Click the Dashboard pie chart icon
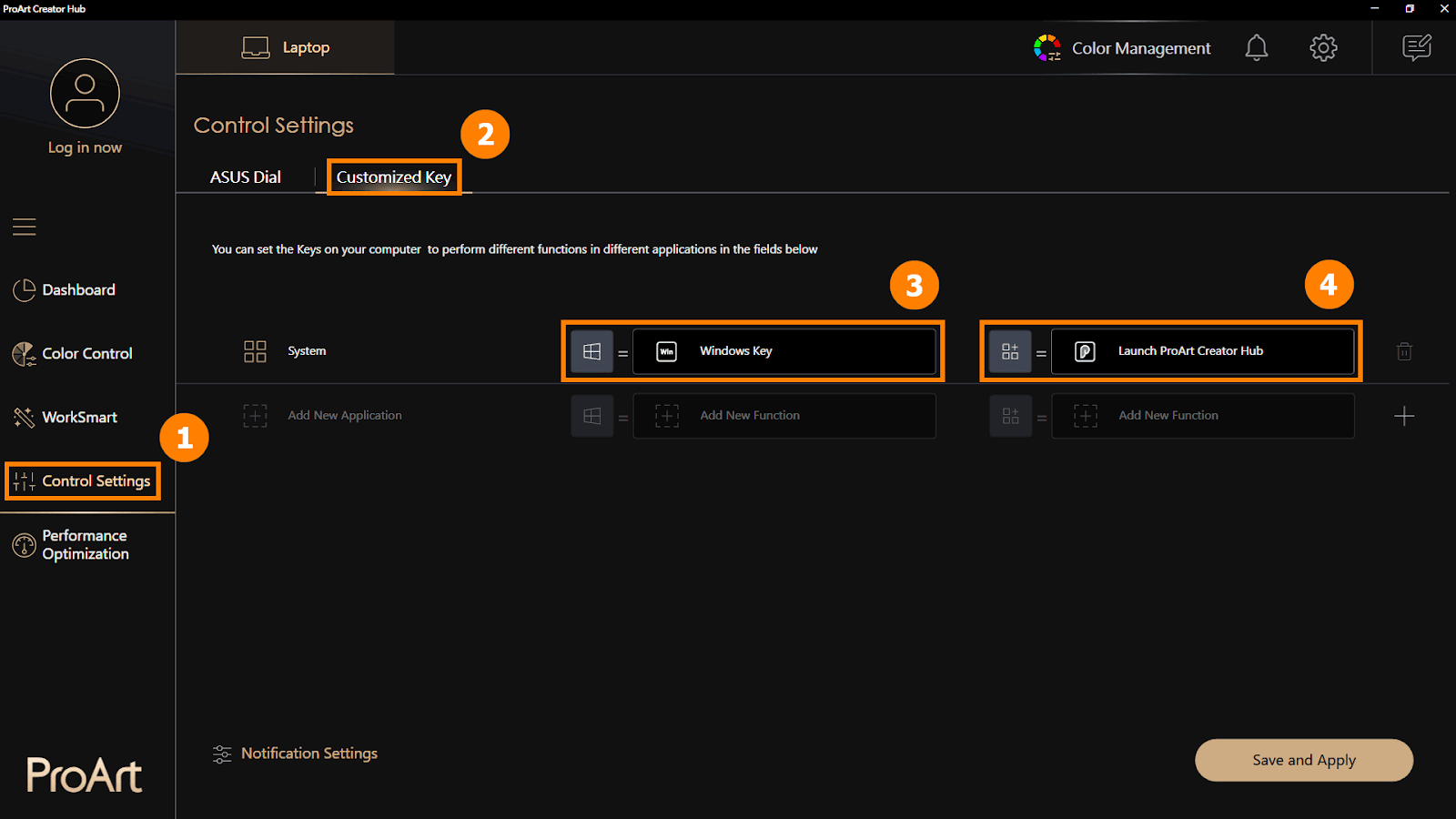Image resolution: width=1456 pixels, height=819 pixels. (x=24, y=290)
